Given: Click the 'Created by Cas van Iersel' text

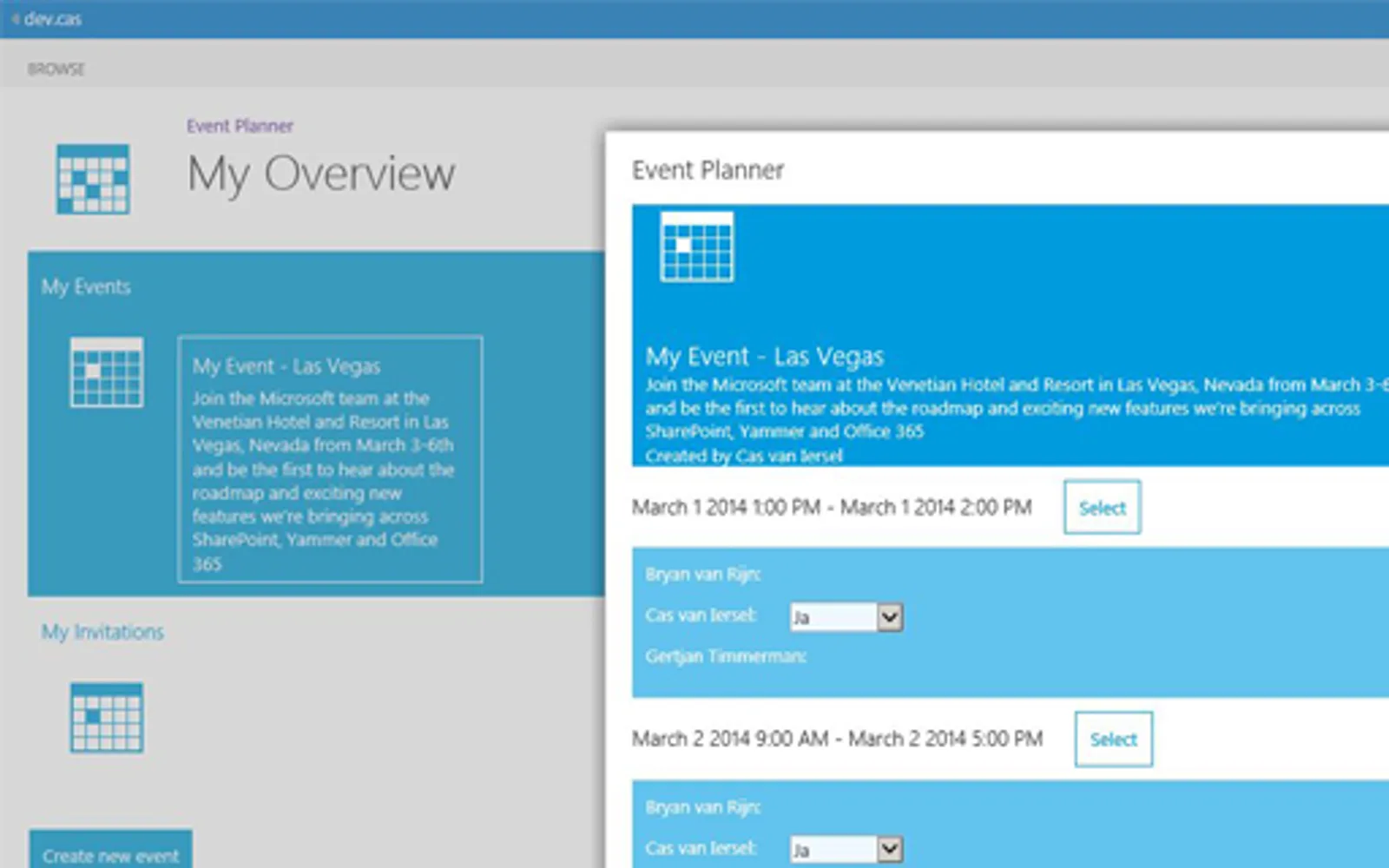Looking at the screenshot, I should tap(744, 456).
